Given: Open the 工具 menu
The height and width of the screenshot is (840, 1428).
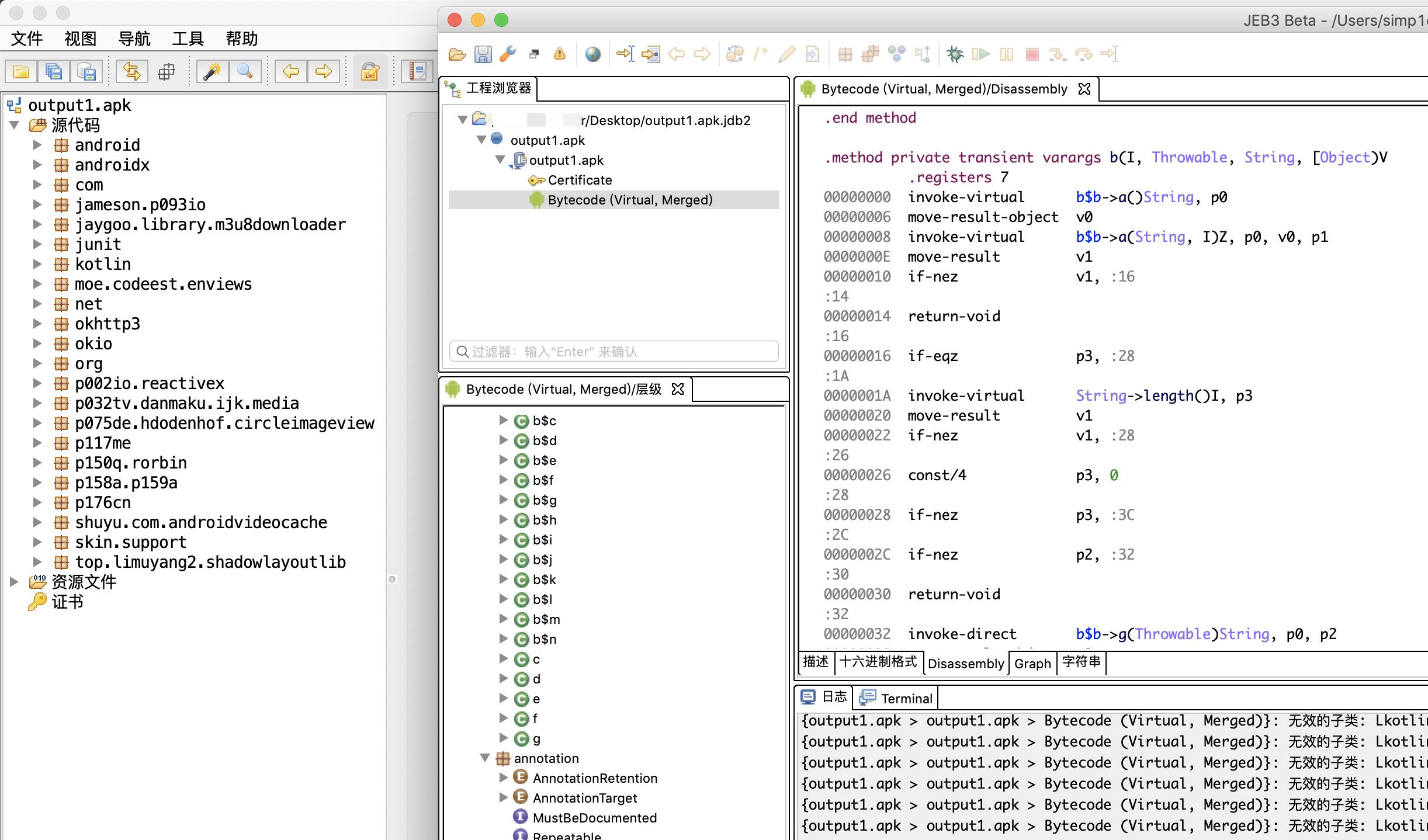Looking at the screenshot, I should 188,39.
